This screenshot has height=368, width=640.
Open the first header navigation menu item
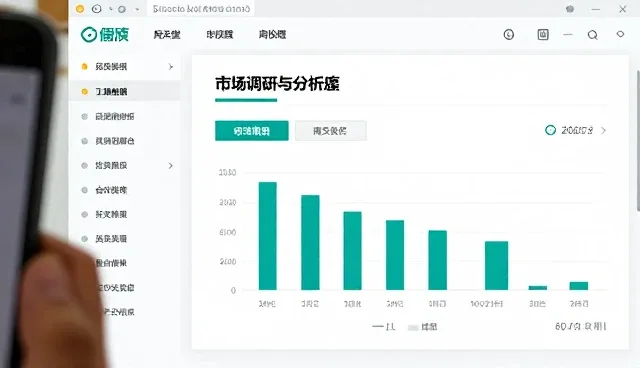[x=167, y=35]
